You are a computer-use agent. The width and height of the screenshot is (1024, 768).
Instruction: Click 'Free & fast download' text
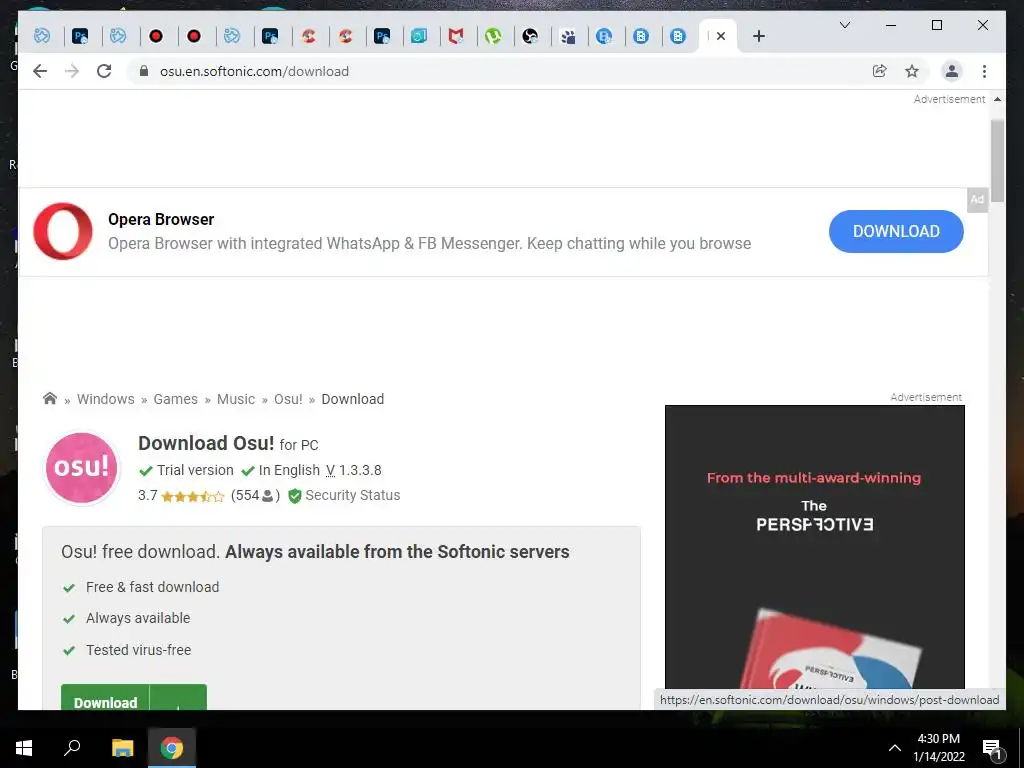click(x=153, y=587)
